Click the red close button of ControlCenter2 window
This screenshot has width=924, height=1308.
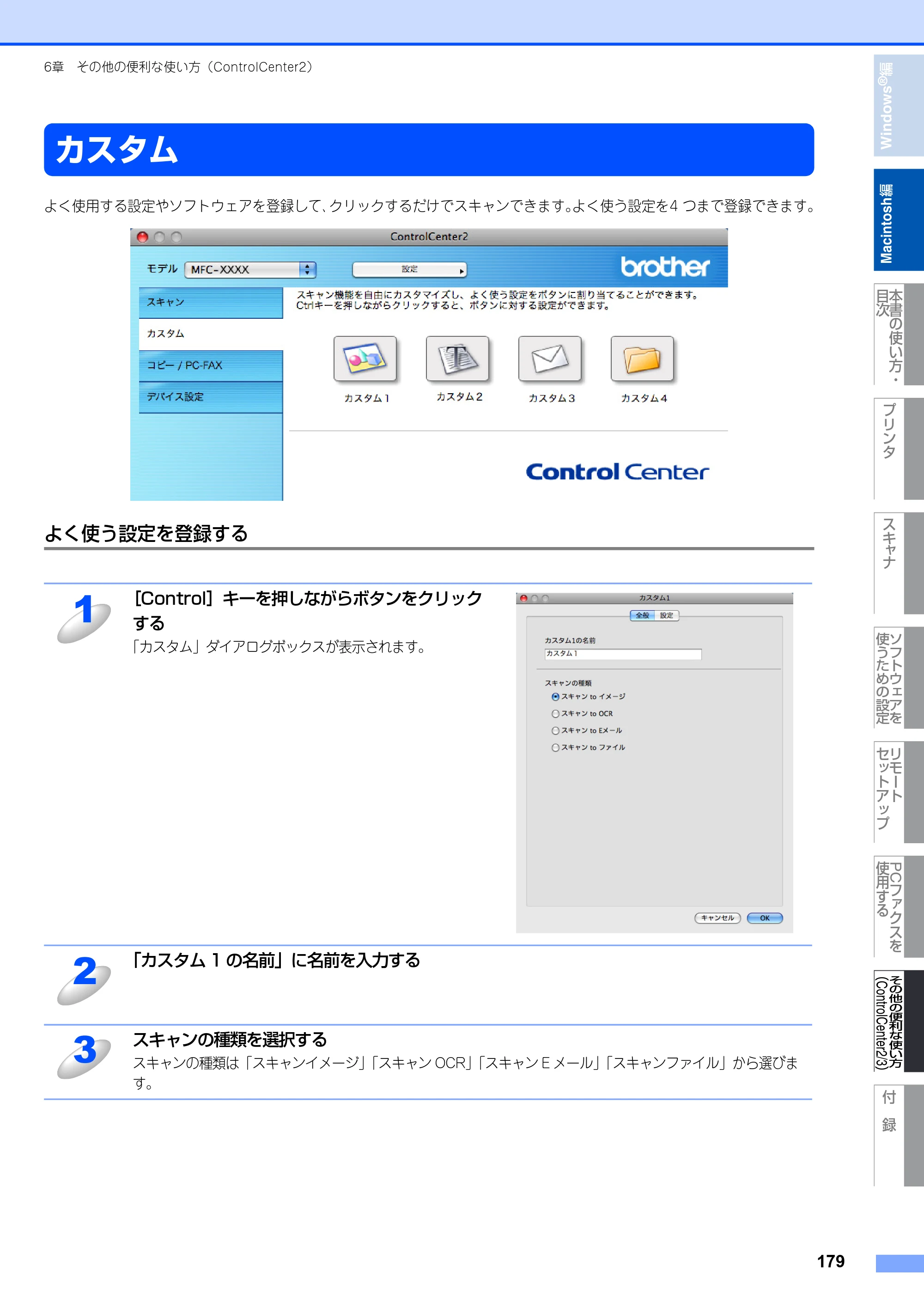[x=142, y=237]
